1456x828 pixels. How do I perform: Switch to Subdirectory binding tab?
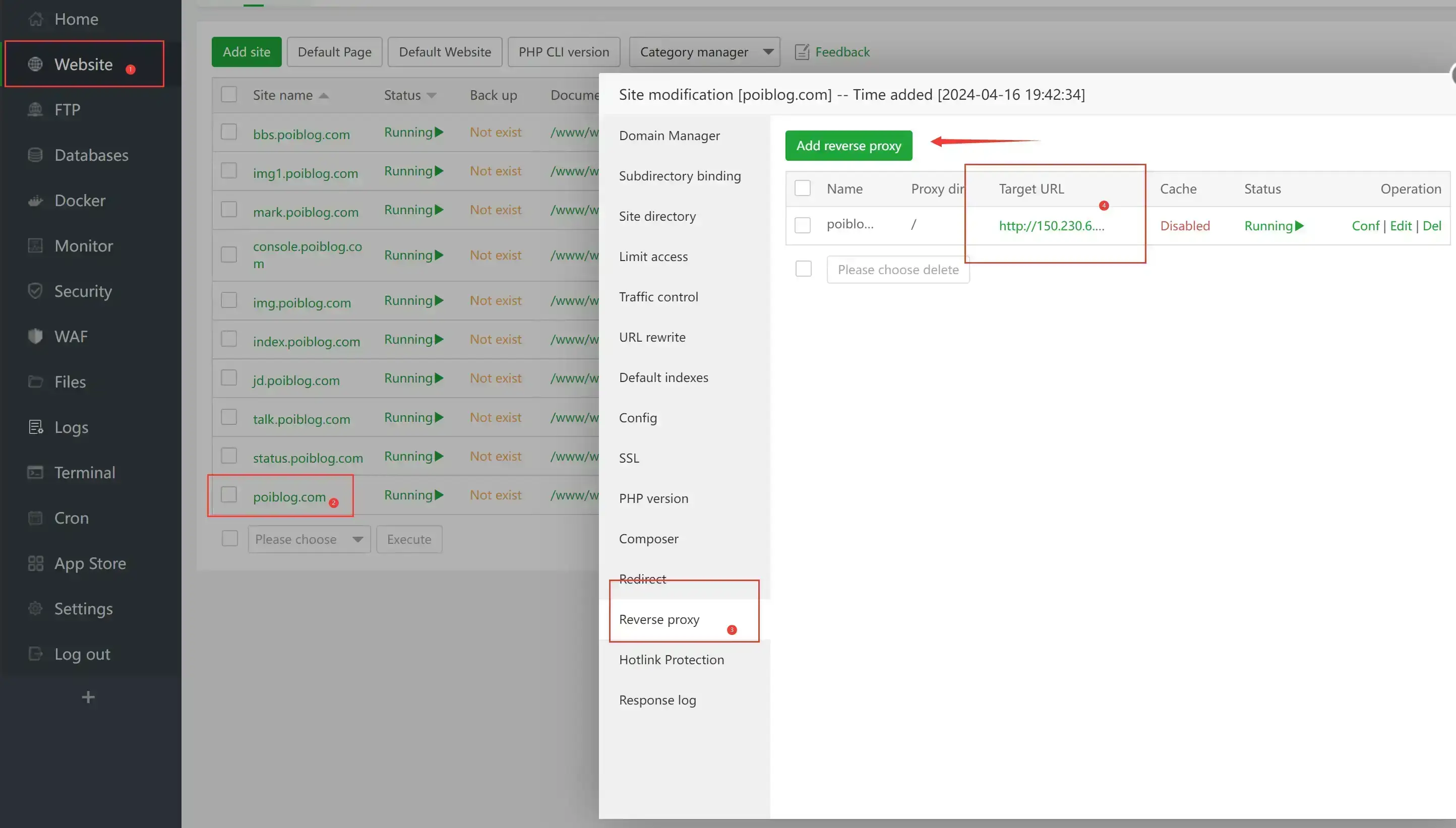pos(680,176)
